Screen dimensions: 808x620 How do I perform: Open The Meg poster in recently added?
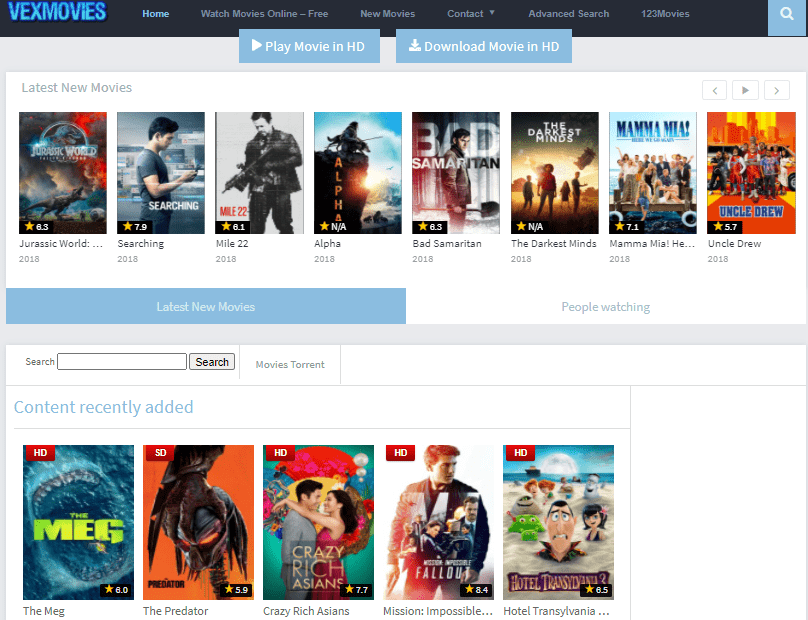coord(78,522)
